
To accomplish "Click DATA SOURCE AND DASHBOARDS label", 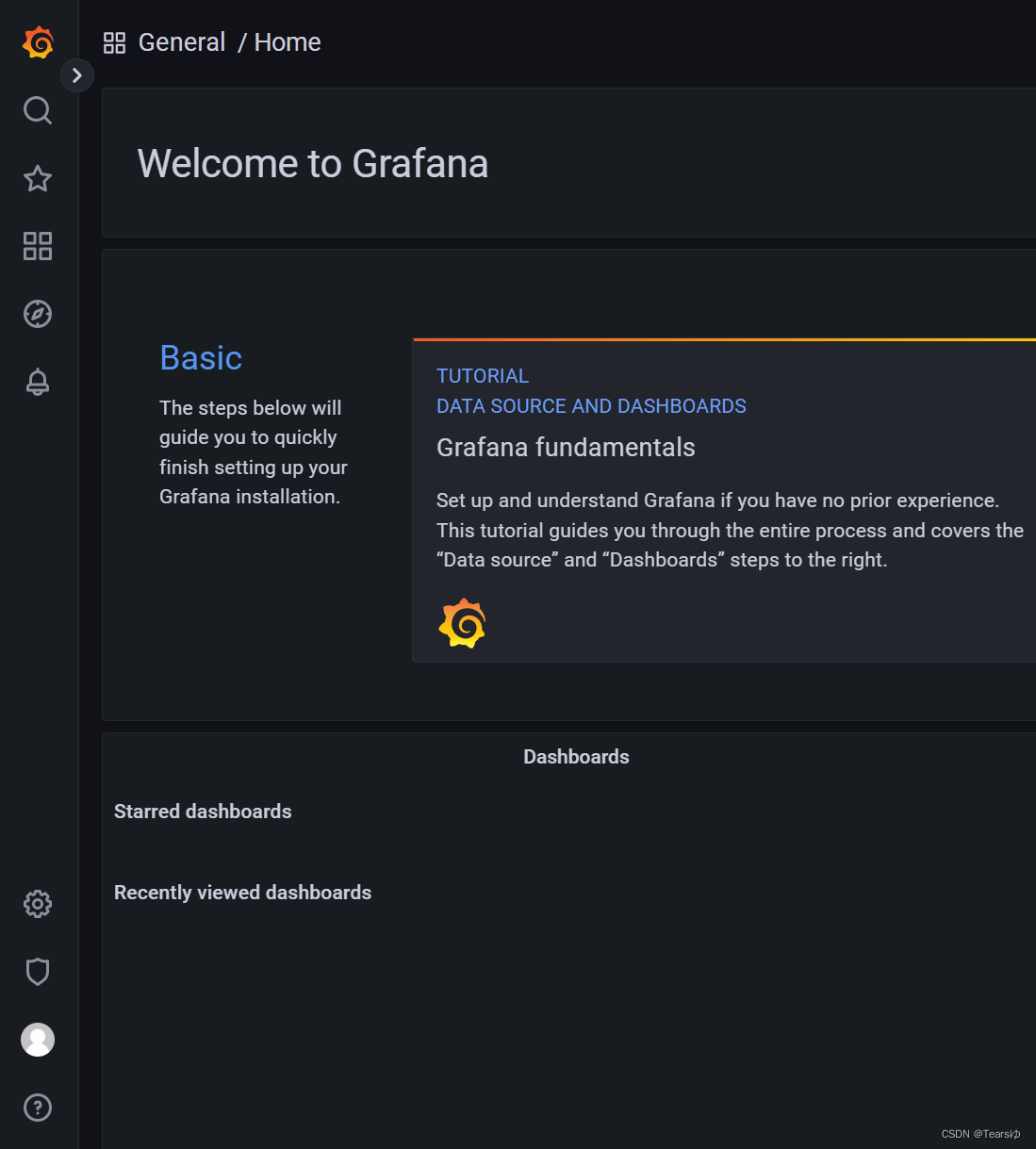I will tap(591, 406).
